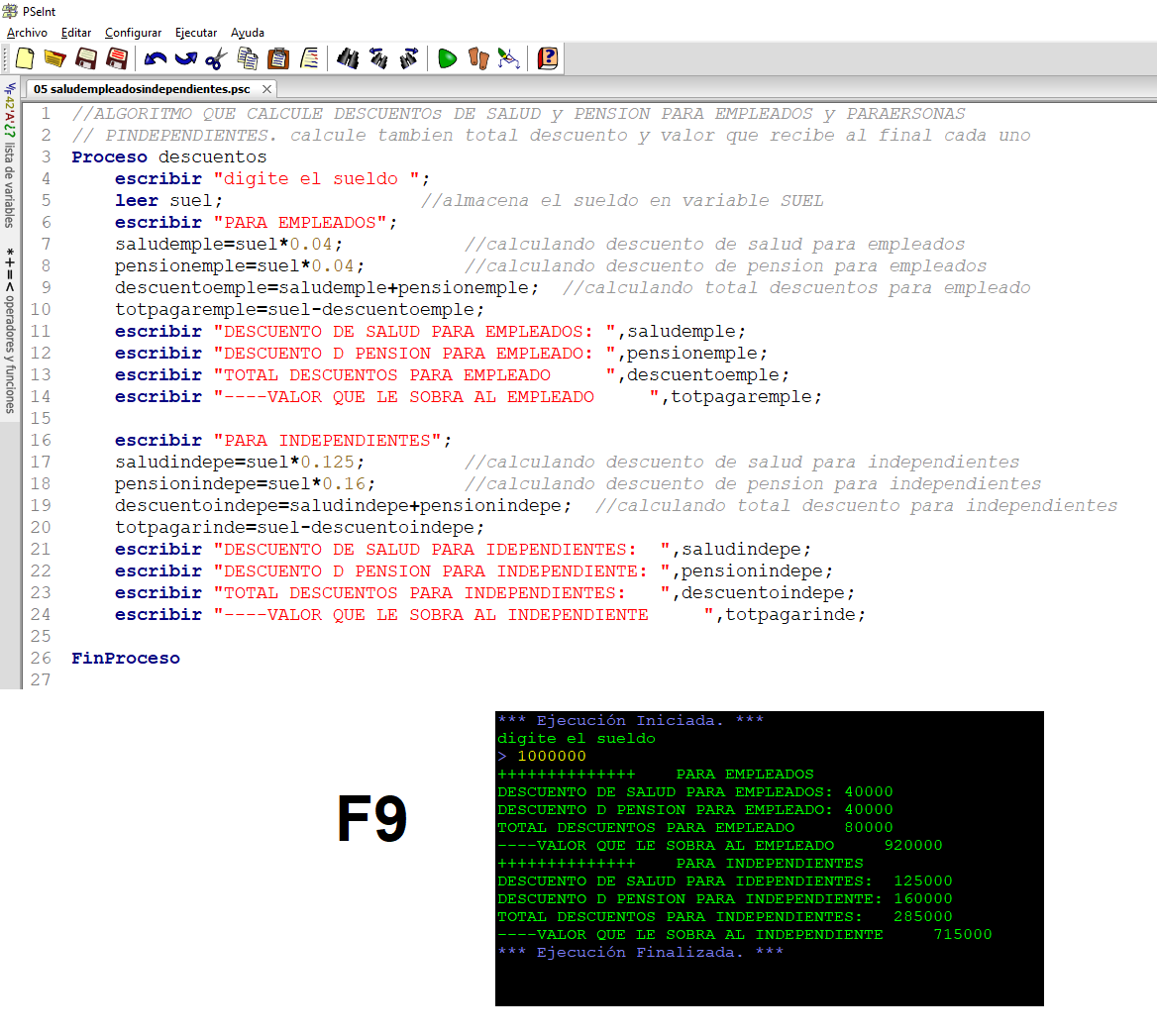
Task: Redo the edit with the redo arrow
Action: pyautogui.click(x=186, y=58)
